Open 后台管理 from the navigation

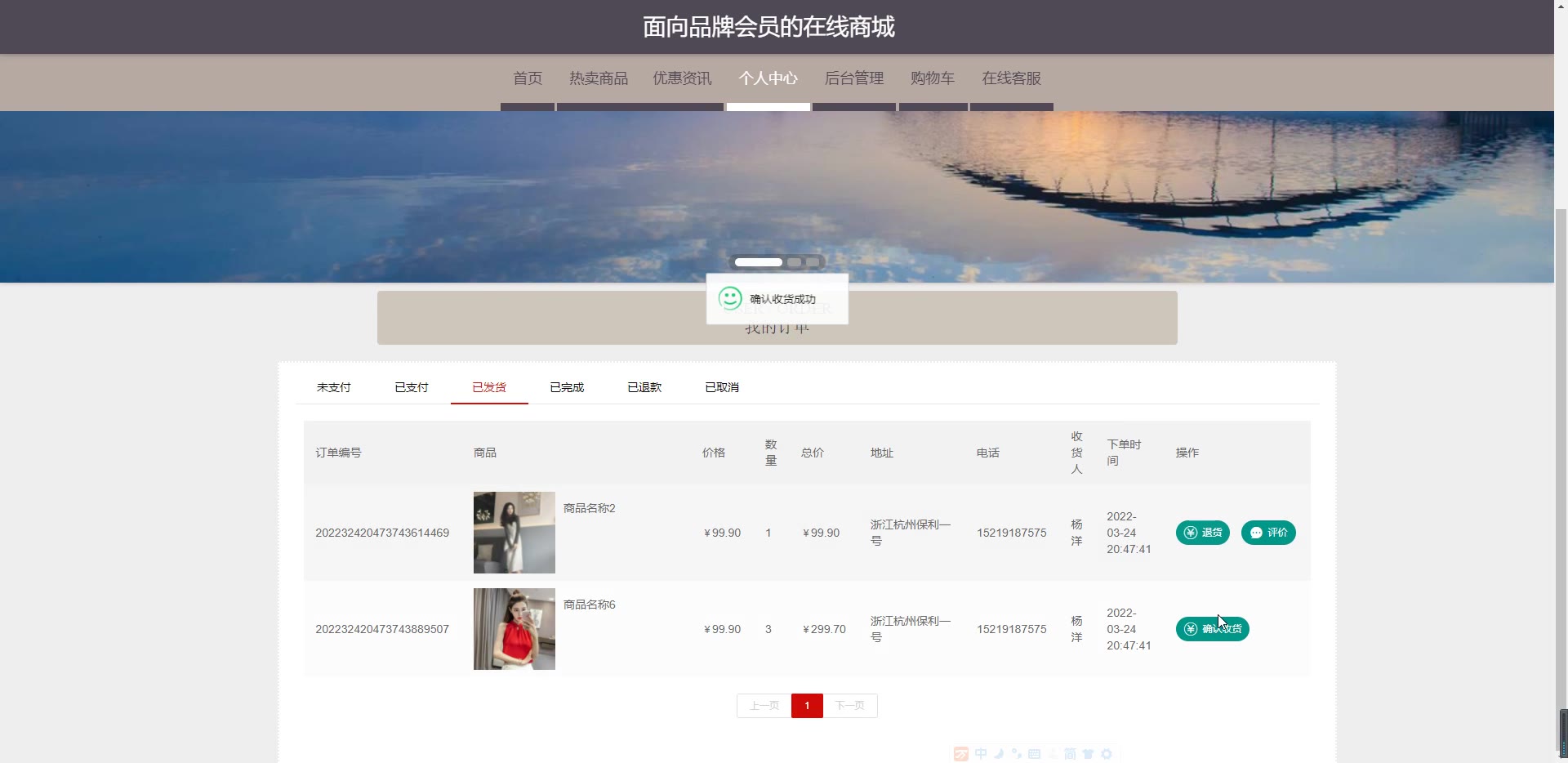854,78
